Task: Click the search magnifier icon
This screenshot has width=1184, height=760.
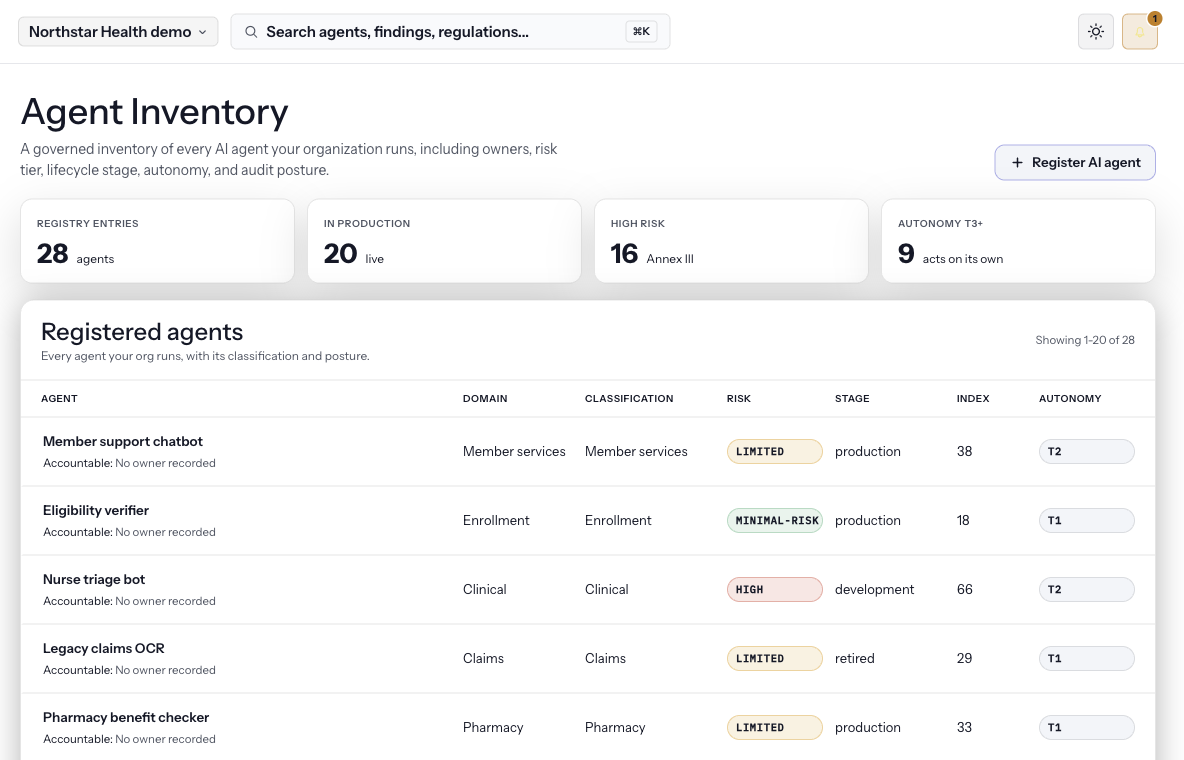Action: pos(251,32)
